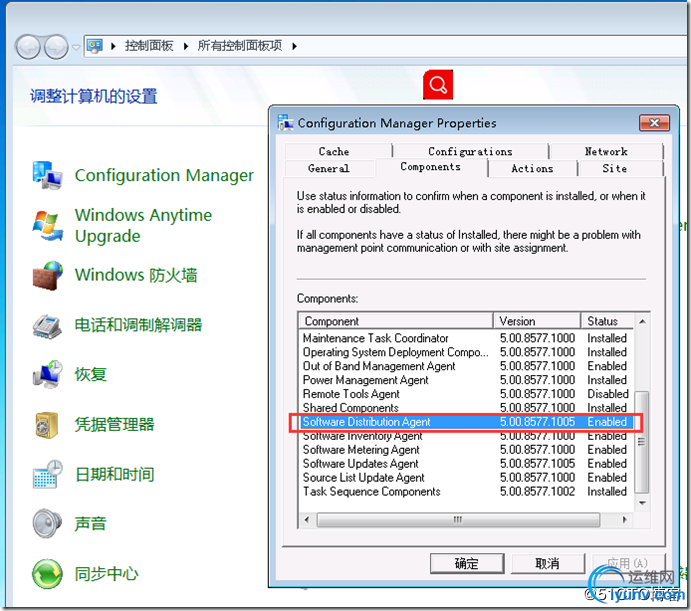Viewport: 691px width, 611px height.
Task: Sort by the Version column header
Action: pos(537,321)
